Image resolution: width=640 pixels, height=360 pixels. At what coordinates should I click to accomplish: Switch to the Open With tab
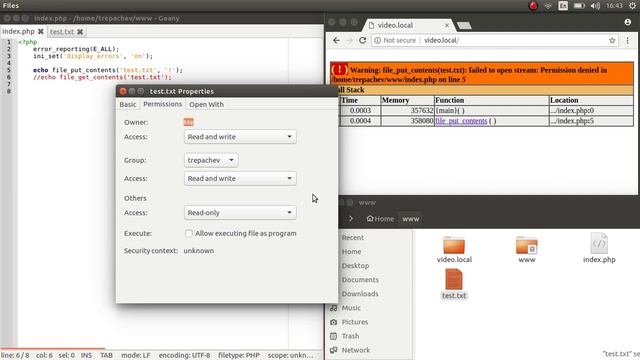206,104
